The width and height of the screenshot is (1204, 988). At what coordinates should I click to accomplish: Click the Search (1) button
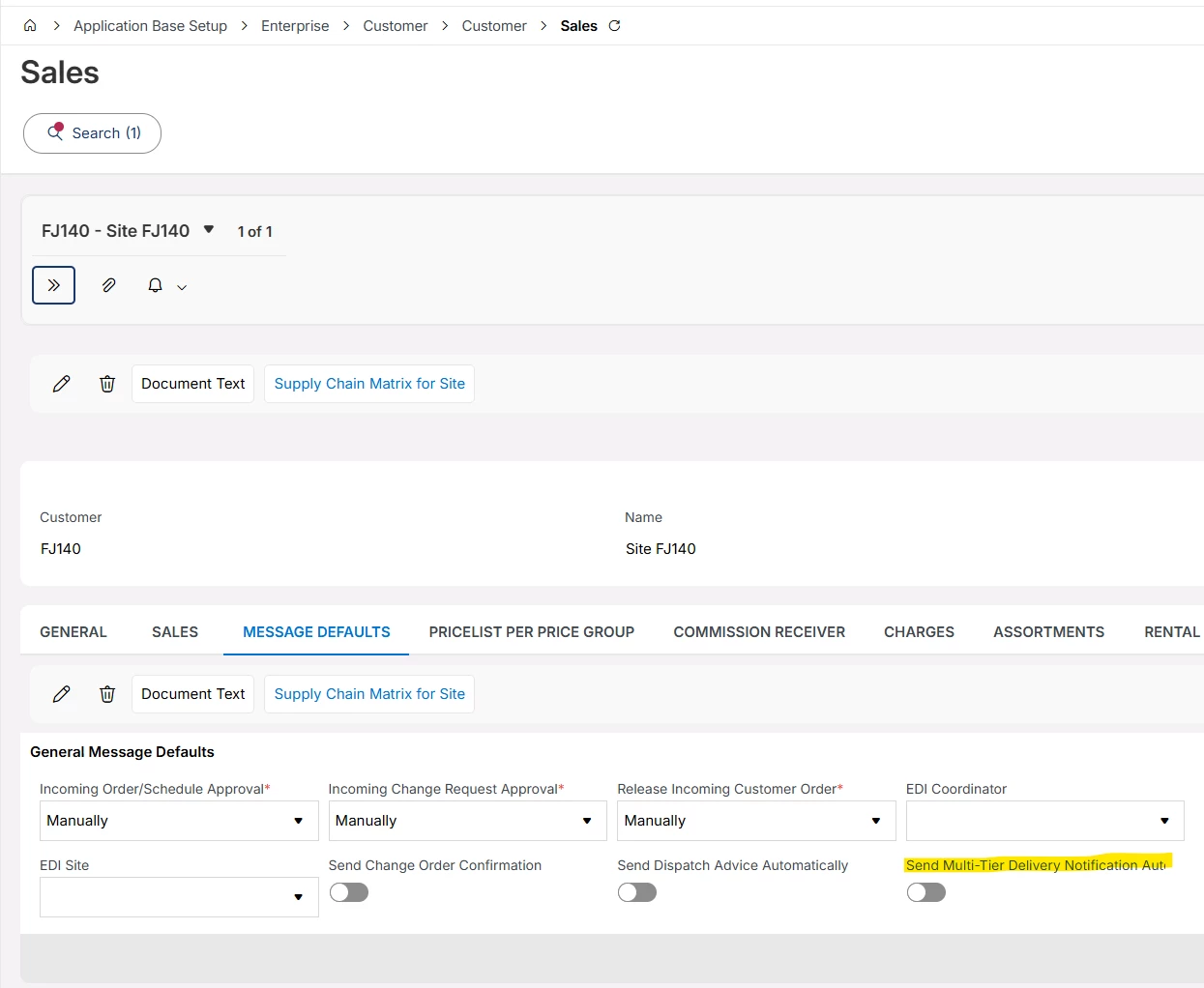coord(93,133)
